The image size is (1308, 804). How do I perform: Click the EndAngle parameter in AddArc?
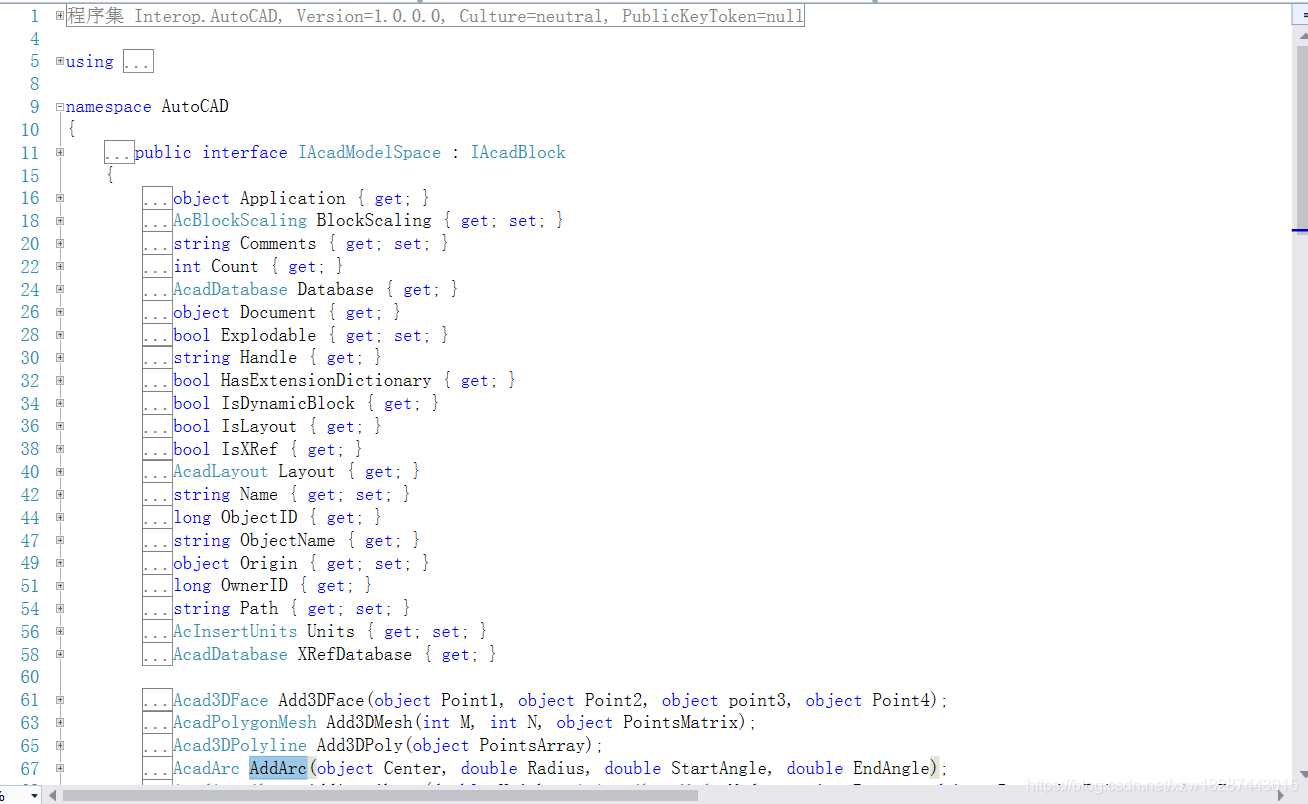[891, 768]
